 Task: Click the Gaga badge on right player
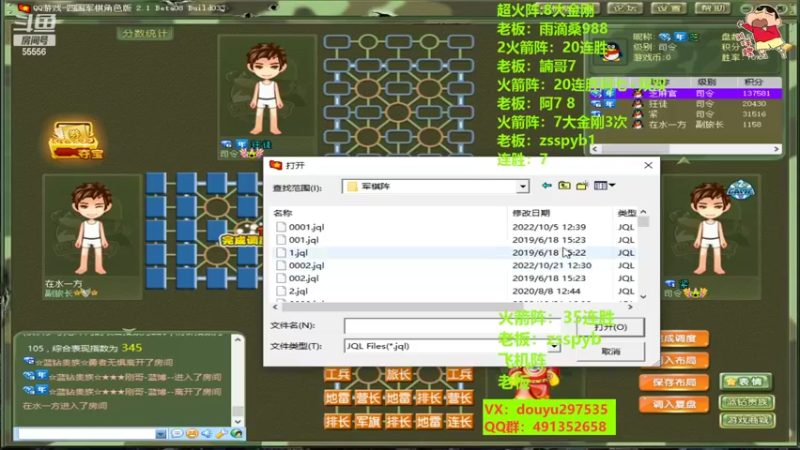point(740,190)
